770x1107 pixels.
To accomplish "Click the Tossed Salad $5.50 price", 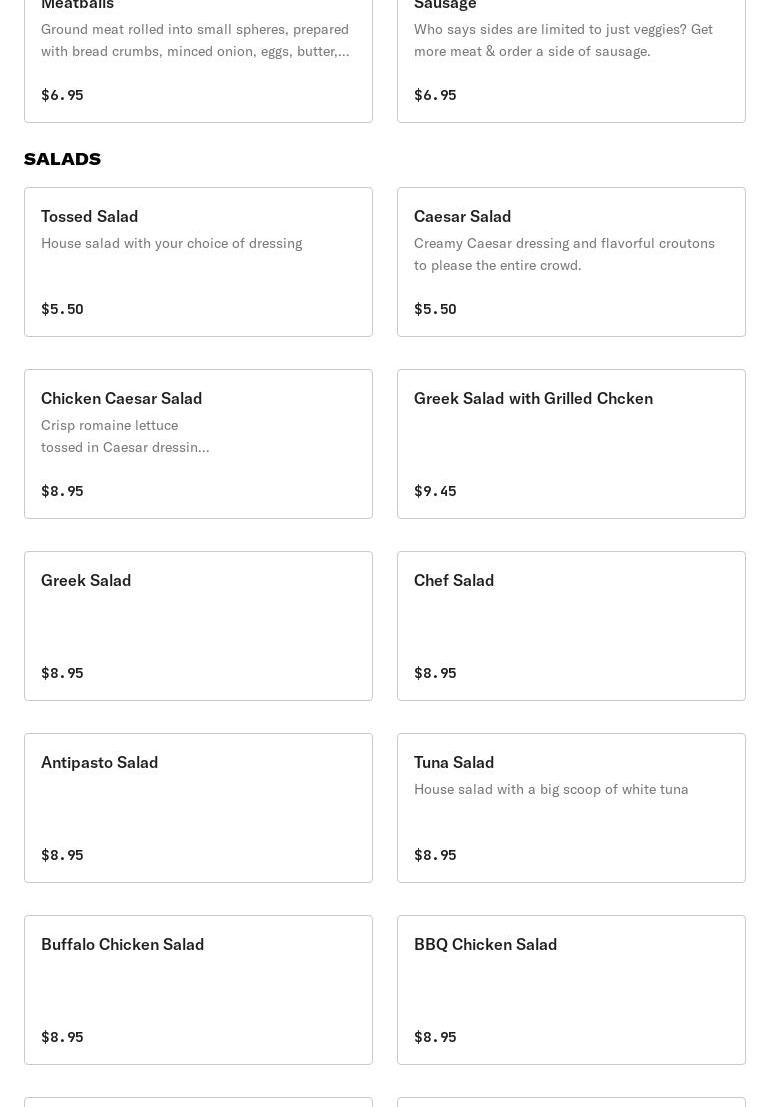I will (x=62, y=309).
